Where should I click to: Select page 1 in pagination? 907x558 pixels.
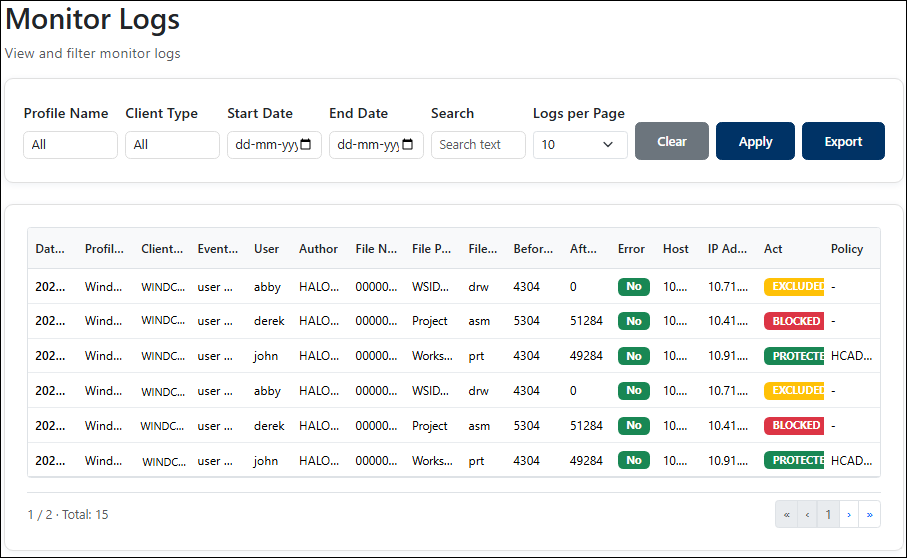828,514
